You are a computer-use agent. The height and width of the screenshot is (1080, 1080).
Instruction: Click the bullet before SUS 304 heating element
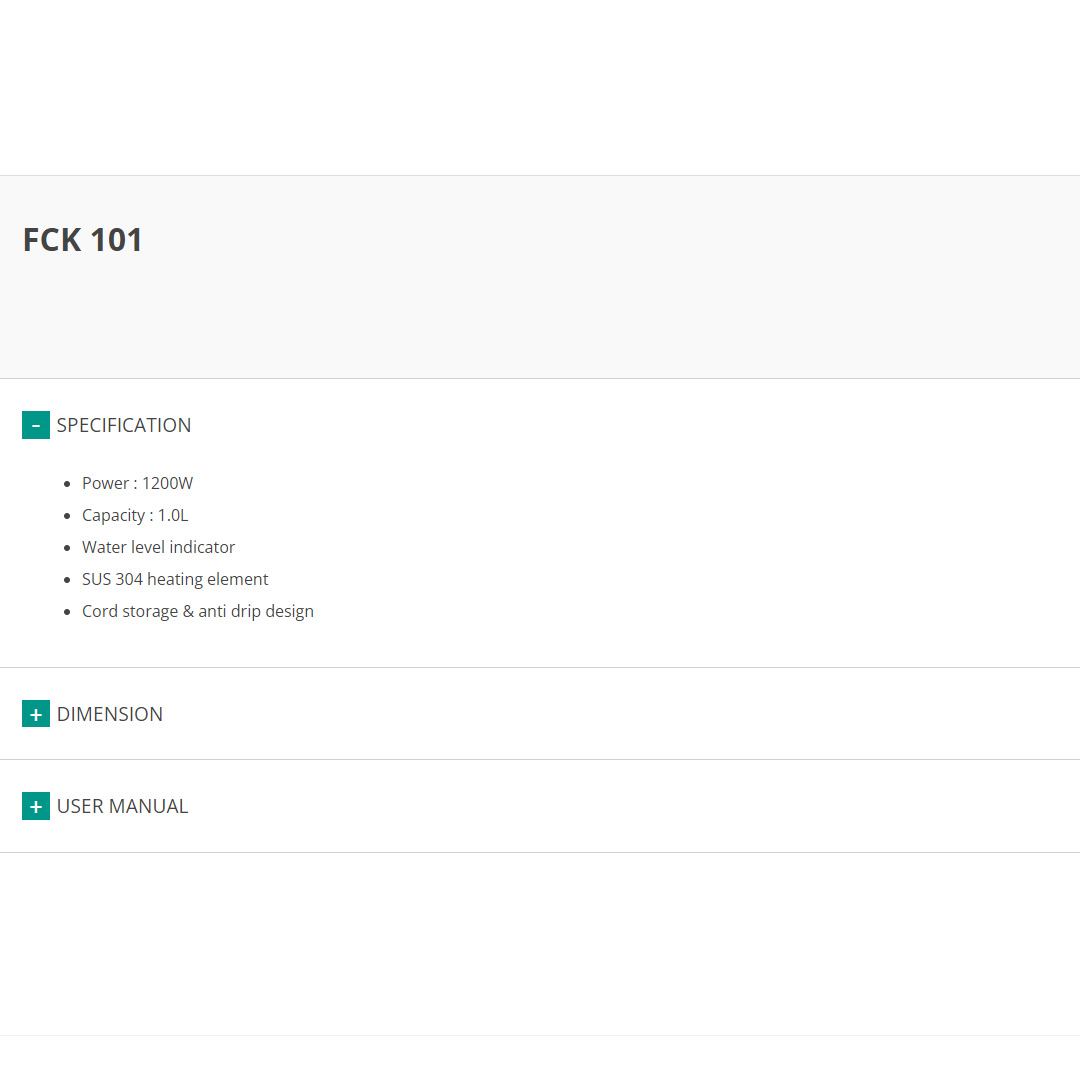click(x=68, y=580)
